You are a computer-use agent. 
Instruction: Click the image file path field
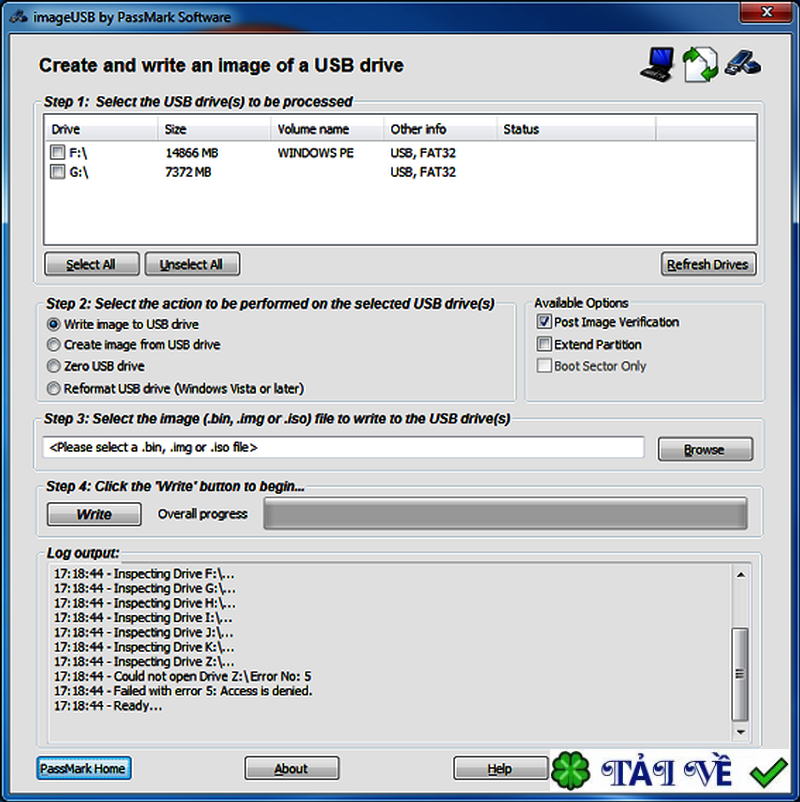[343, 448]
